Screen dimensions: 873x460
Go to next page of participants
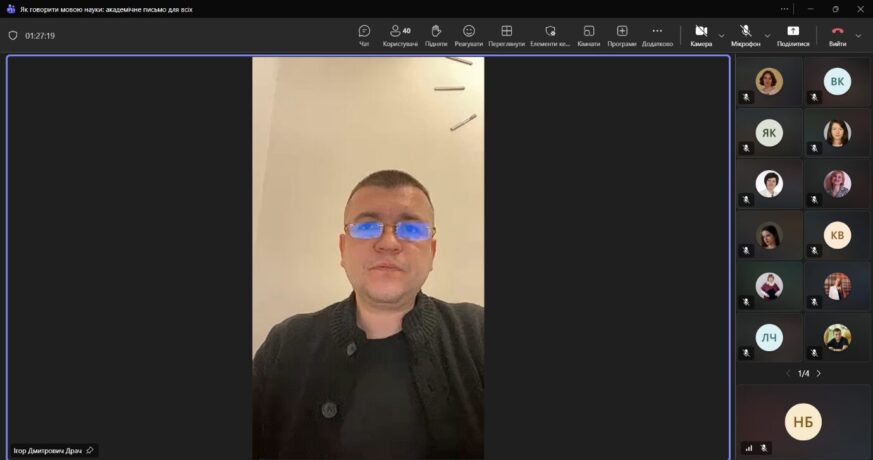pyautogui.click(x=819, y=373)
